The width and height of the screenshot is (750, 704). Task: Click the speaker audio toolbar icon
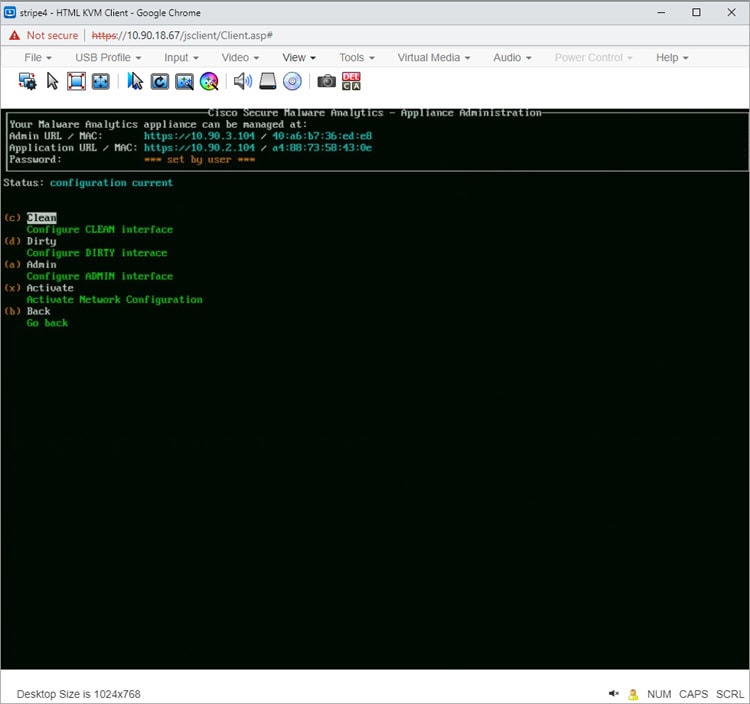click(243, 81)
